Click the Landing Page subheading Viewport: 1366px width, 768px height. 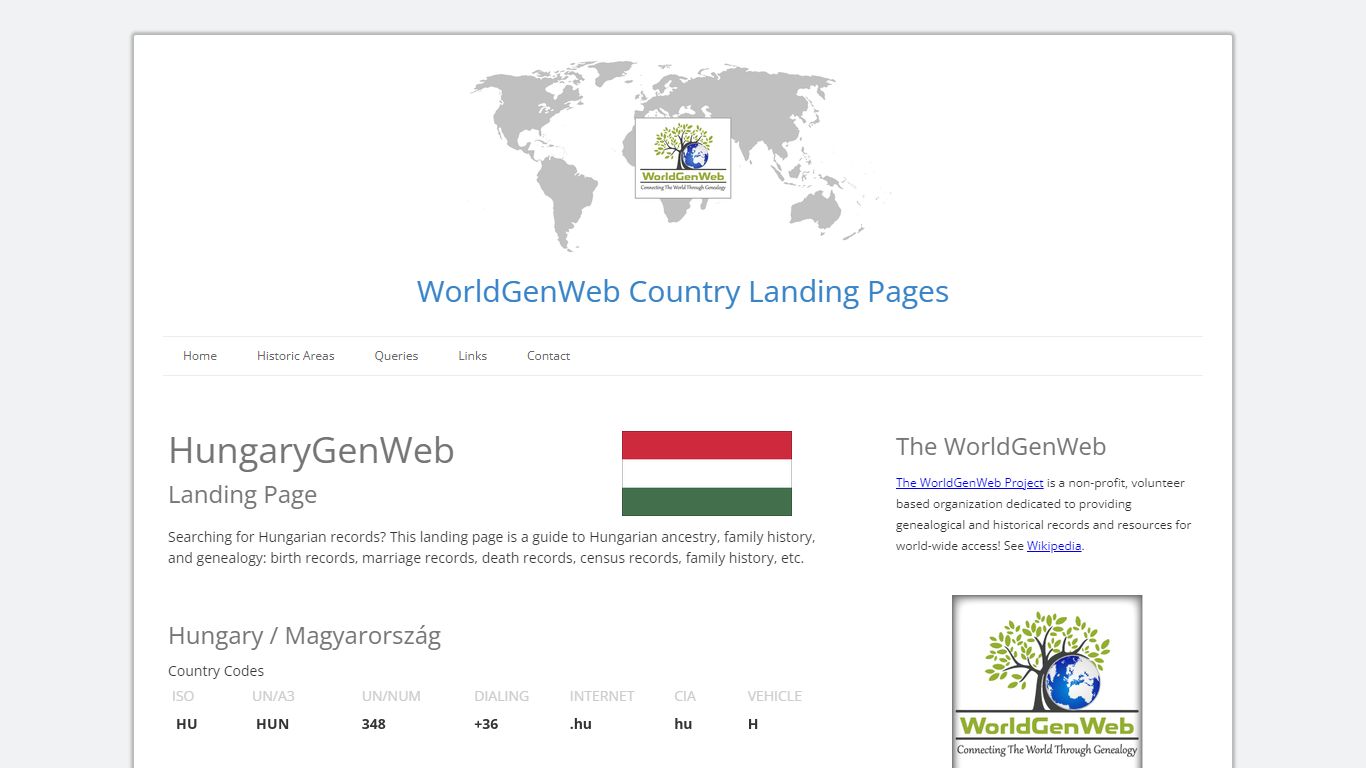tap(242, 495)
